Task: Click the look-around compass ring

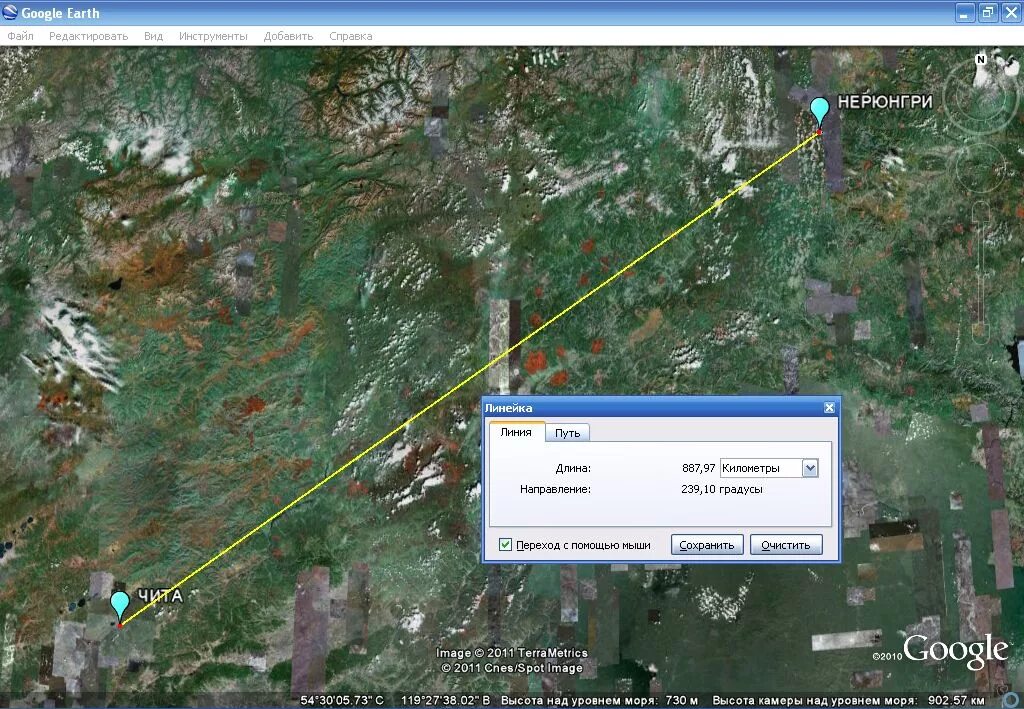Action: [980, 97]
